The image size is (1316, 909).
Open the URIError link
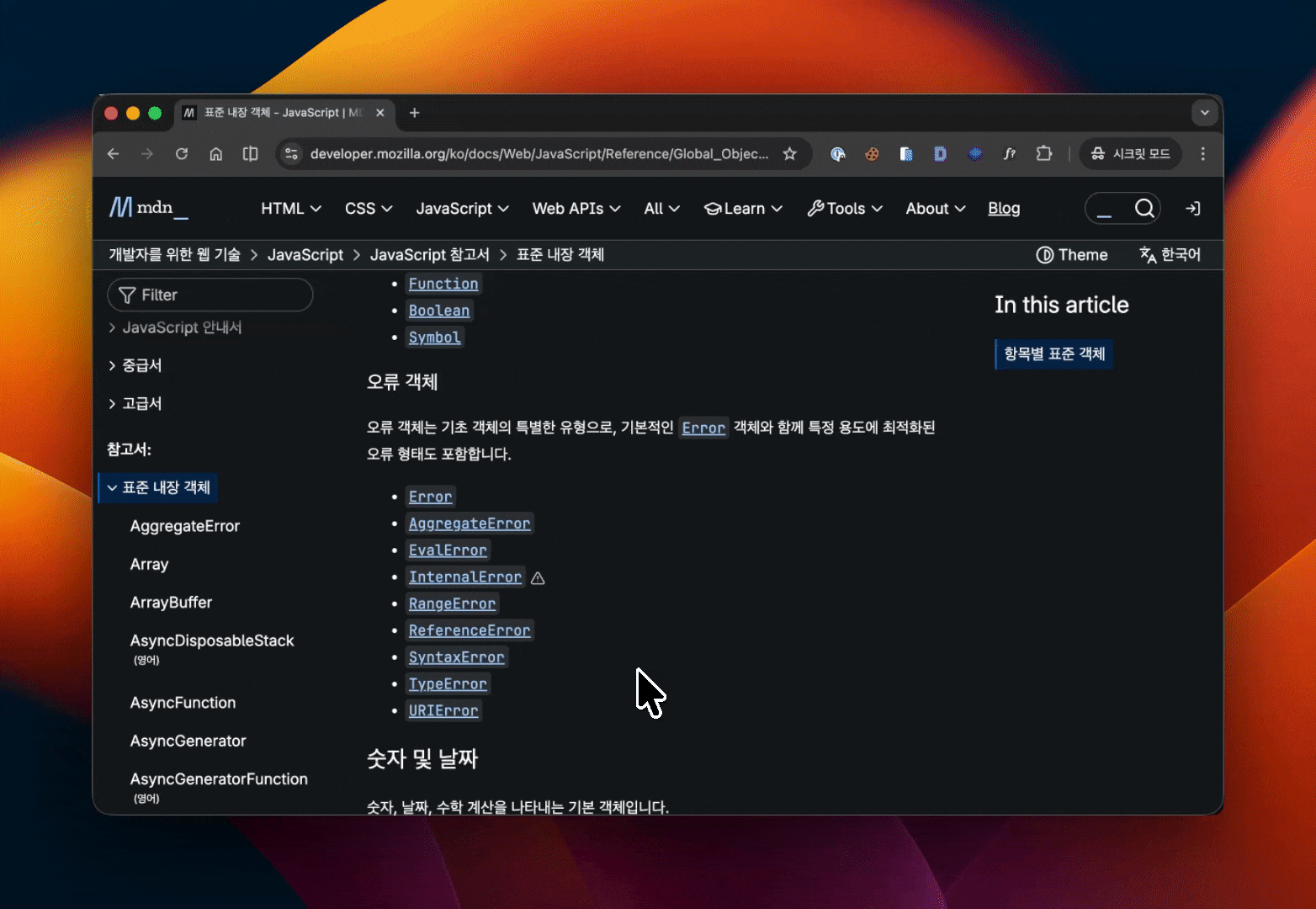click(443, 711)
